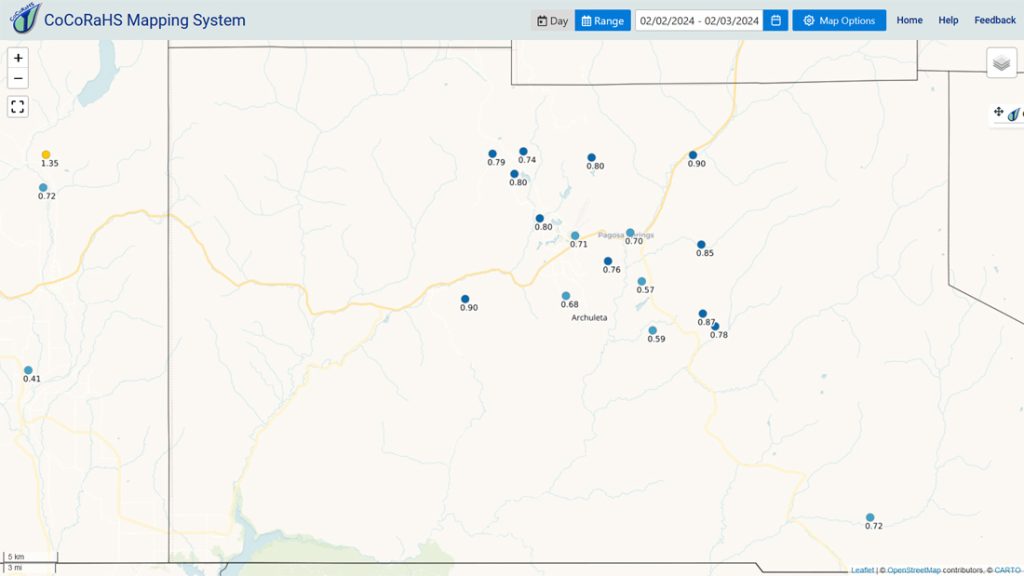This screenshot has height=576, width=1024.
Task: Open the Feedback link
Action: [995, 20]
